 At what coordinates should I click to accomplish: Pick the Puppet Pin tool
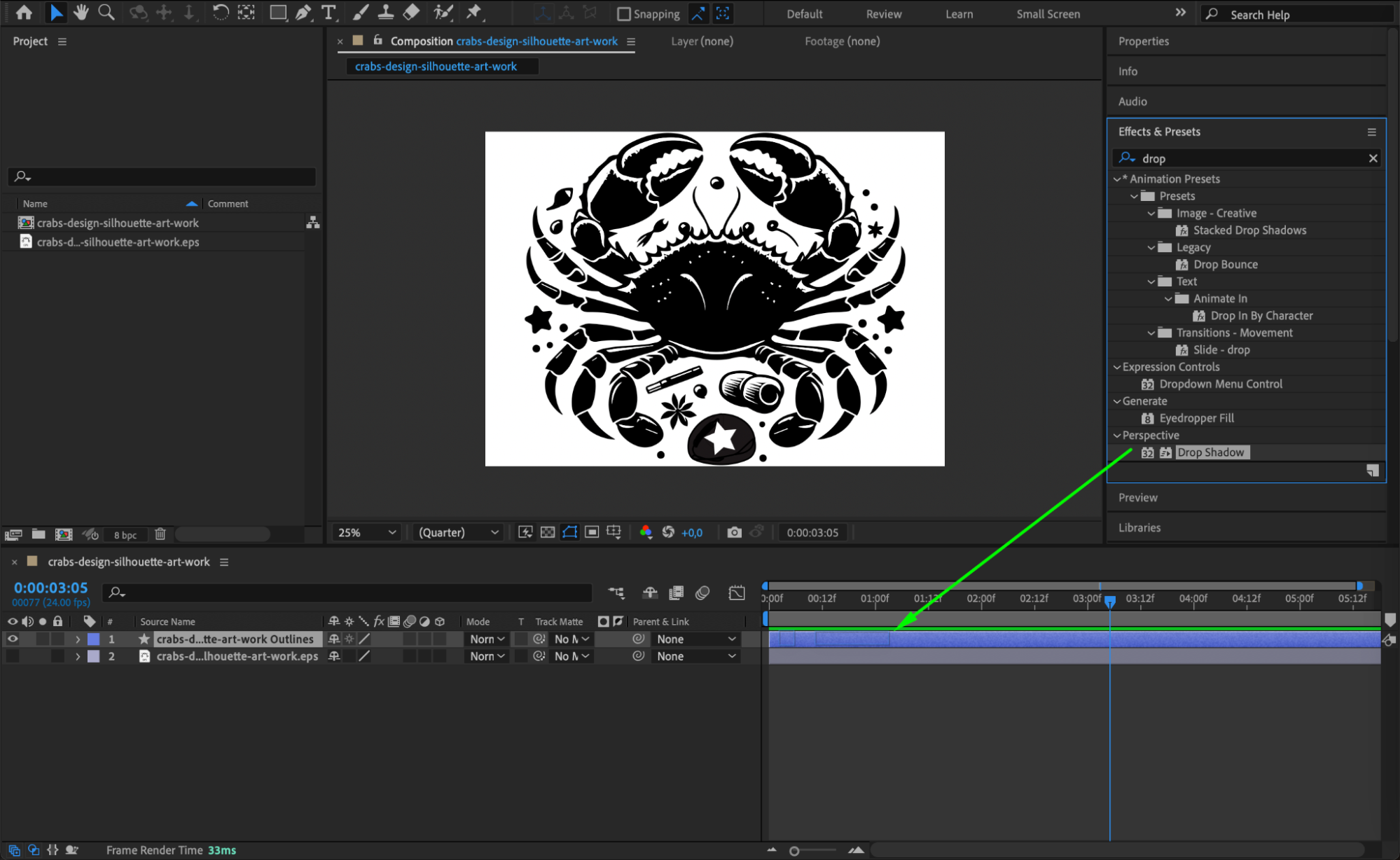474,13
